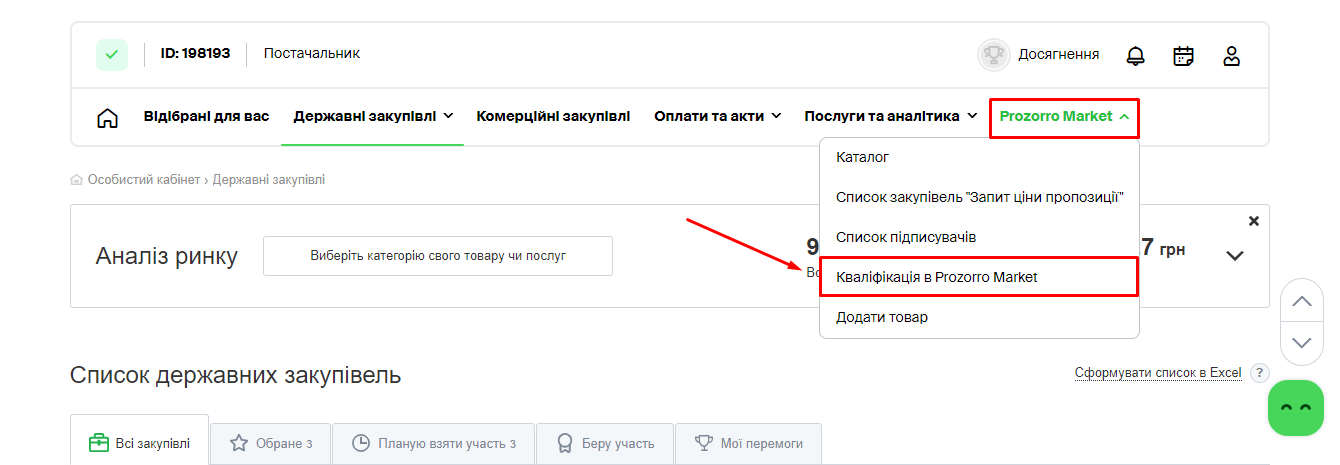1340x465 pixels.
Task: Click the home icon in navigation bar
Action: pos(107,117)
